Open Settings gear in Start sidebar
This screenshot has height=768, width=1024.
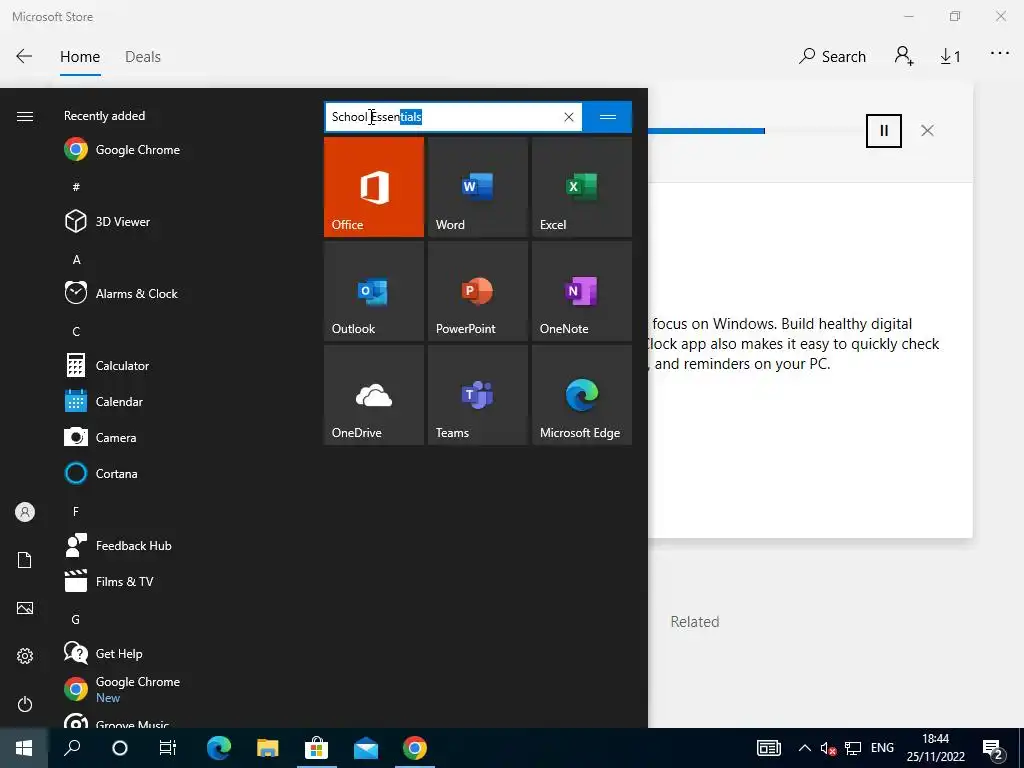(x=25, y=656)
